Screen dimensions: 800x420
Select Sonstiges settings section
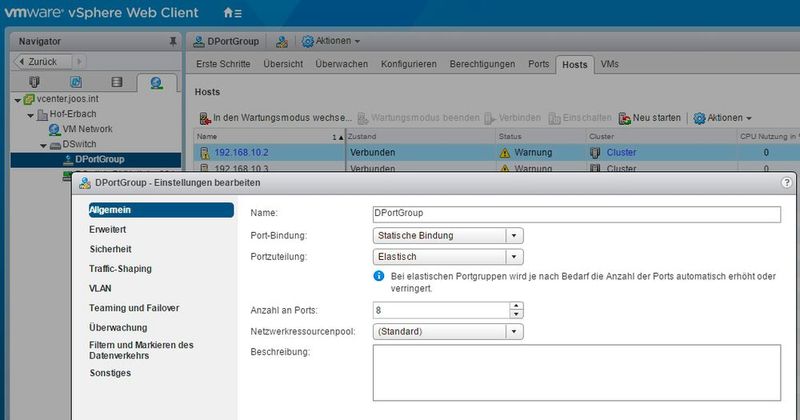[110, 373]
